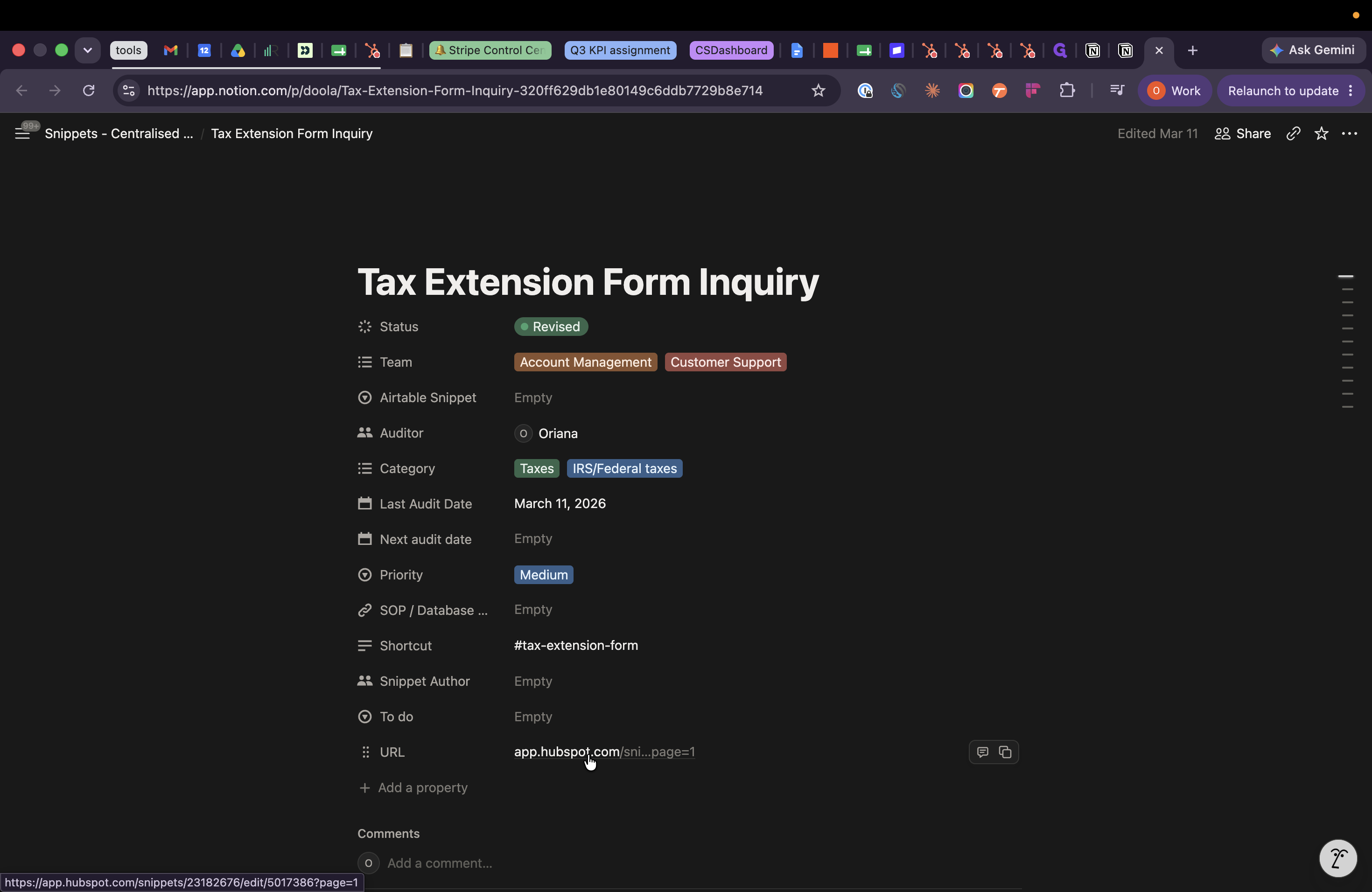View site information for notion.com

point(128,91)
